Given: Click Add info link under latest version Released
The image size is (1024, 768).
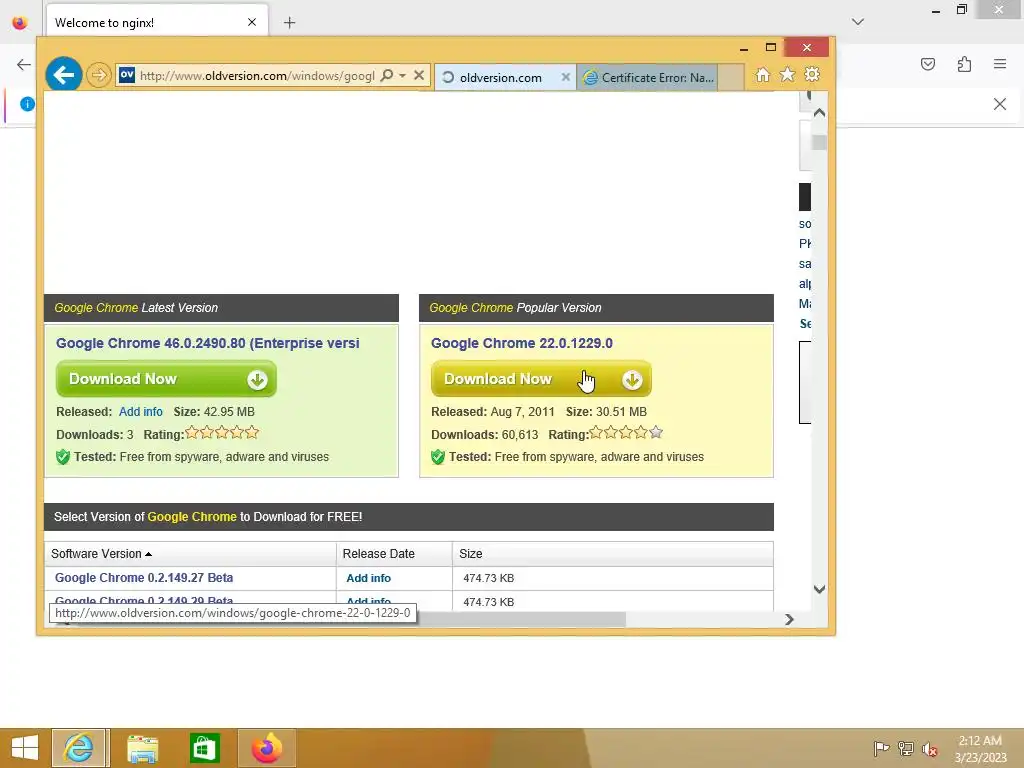Looking at the screenshot, I should point(140,412).
